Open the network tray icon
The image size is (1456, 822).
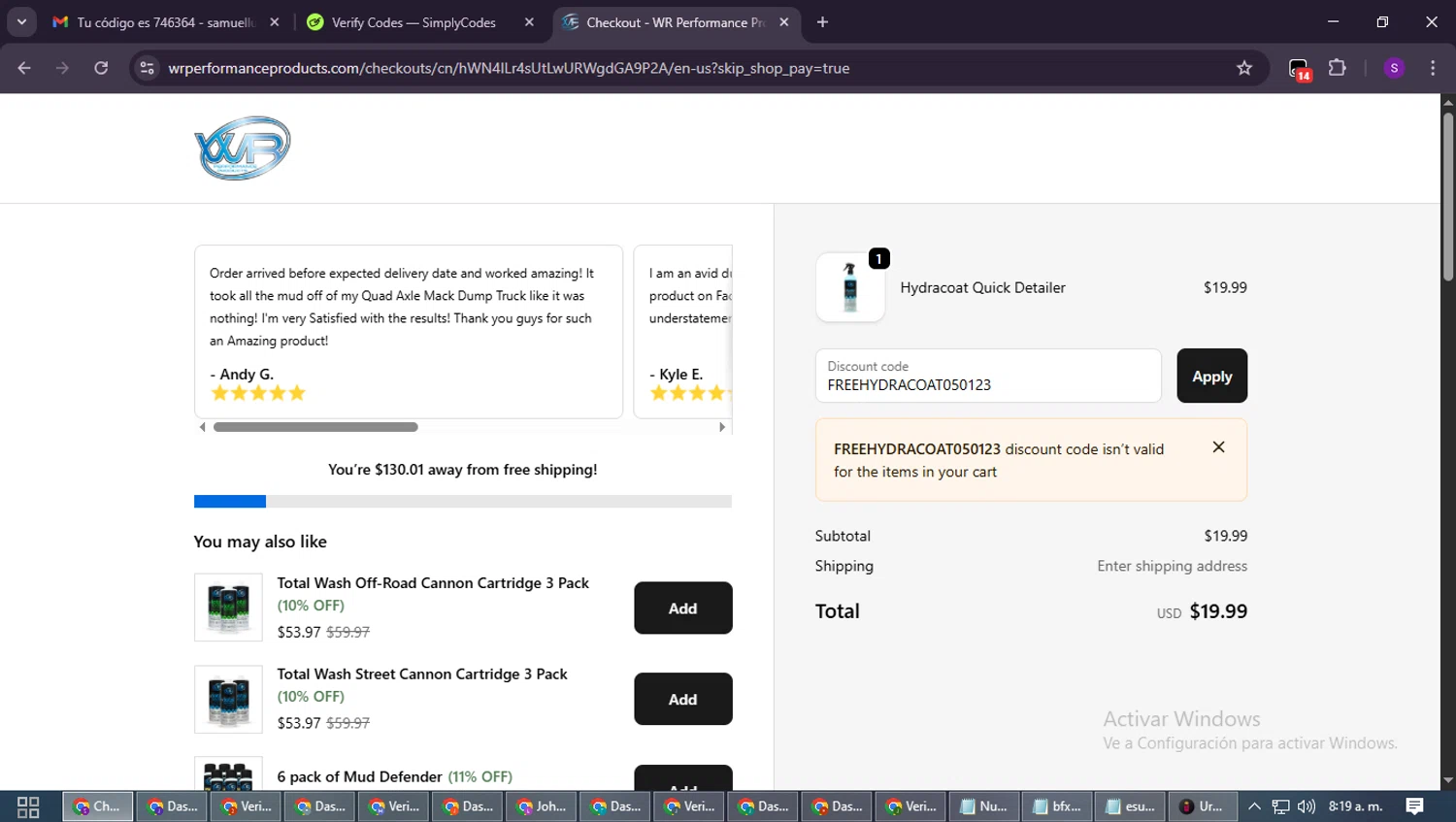coord(1281,806)
